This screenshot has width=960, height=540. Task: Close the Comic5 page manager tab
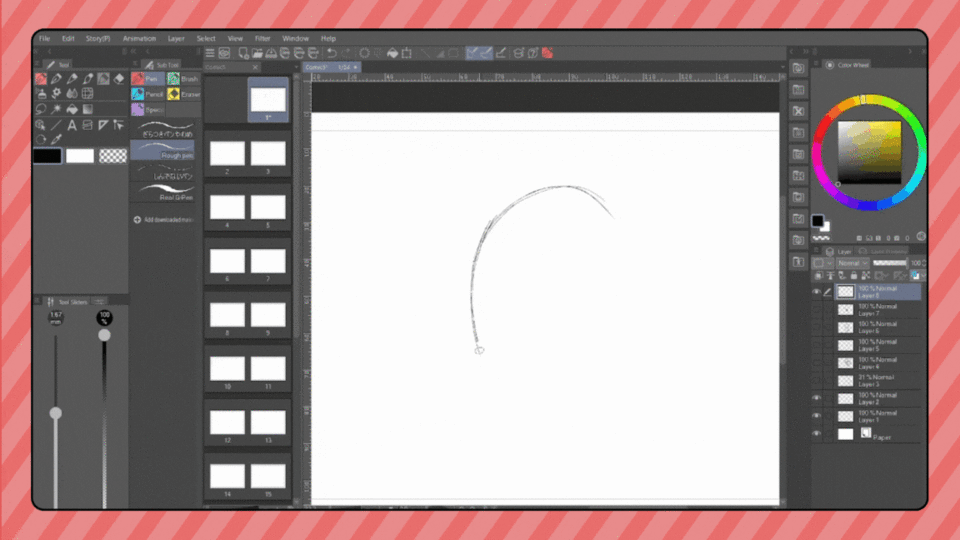[255, 67]
